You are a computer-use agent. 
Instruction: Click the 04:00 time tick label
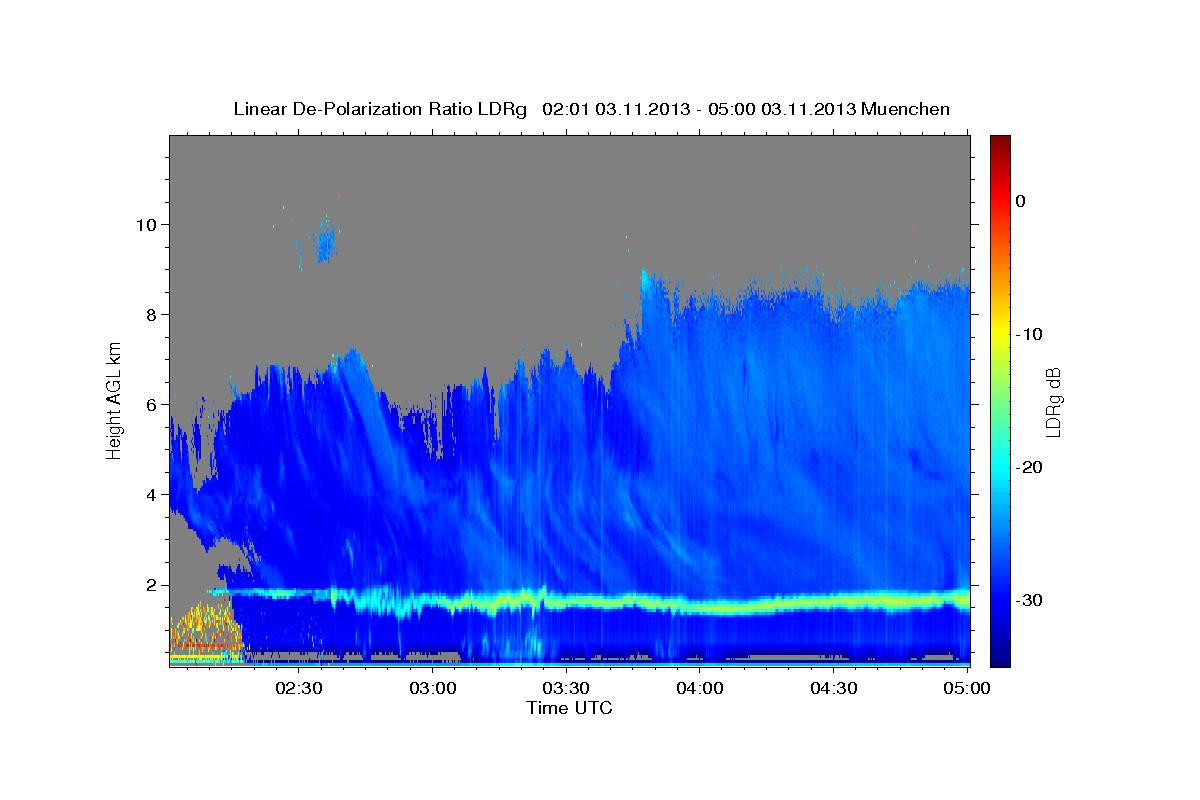[x=700, y=689]
